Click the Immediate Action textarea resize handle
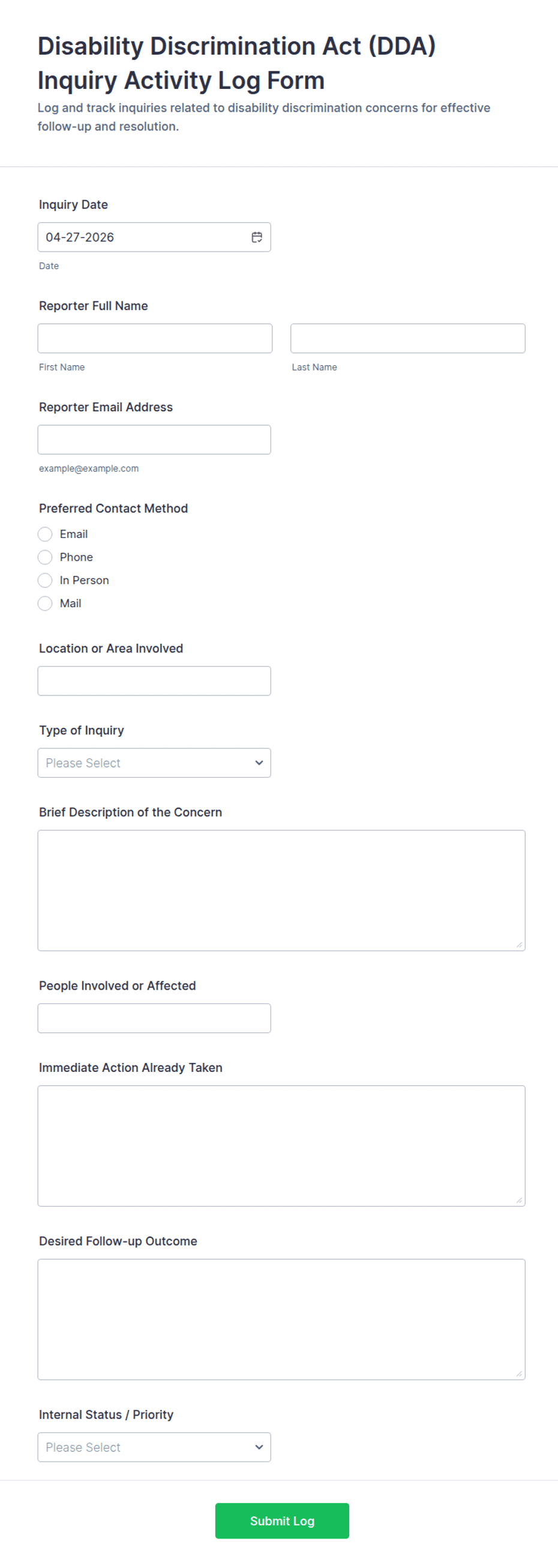This screenshot has height=1568, width=558. [x=518, y=1200]
